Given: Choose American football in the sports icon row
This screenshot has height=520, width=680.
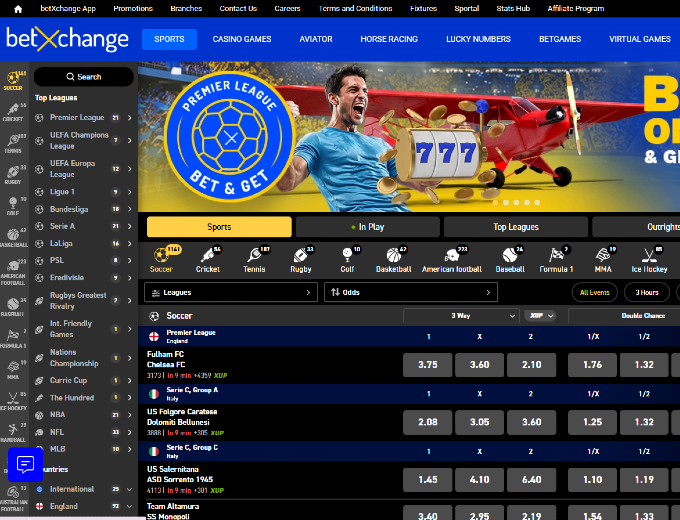Looking at the screenshot, I should (452, 259).
